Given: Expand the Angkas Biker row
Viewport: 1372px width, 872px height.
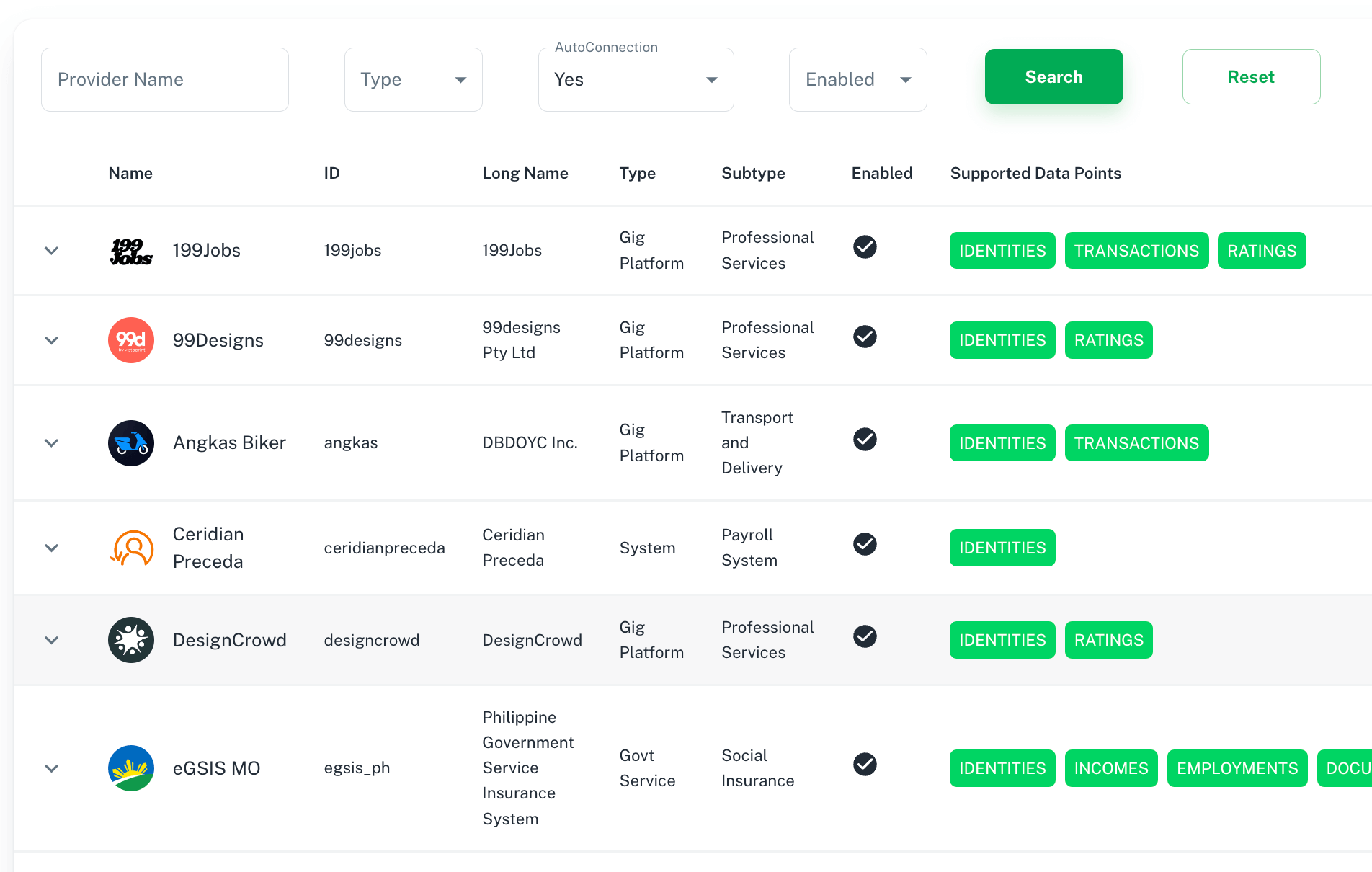Looking at the screenshot, I should pyautogui.click(x=51, y=443).
